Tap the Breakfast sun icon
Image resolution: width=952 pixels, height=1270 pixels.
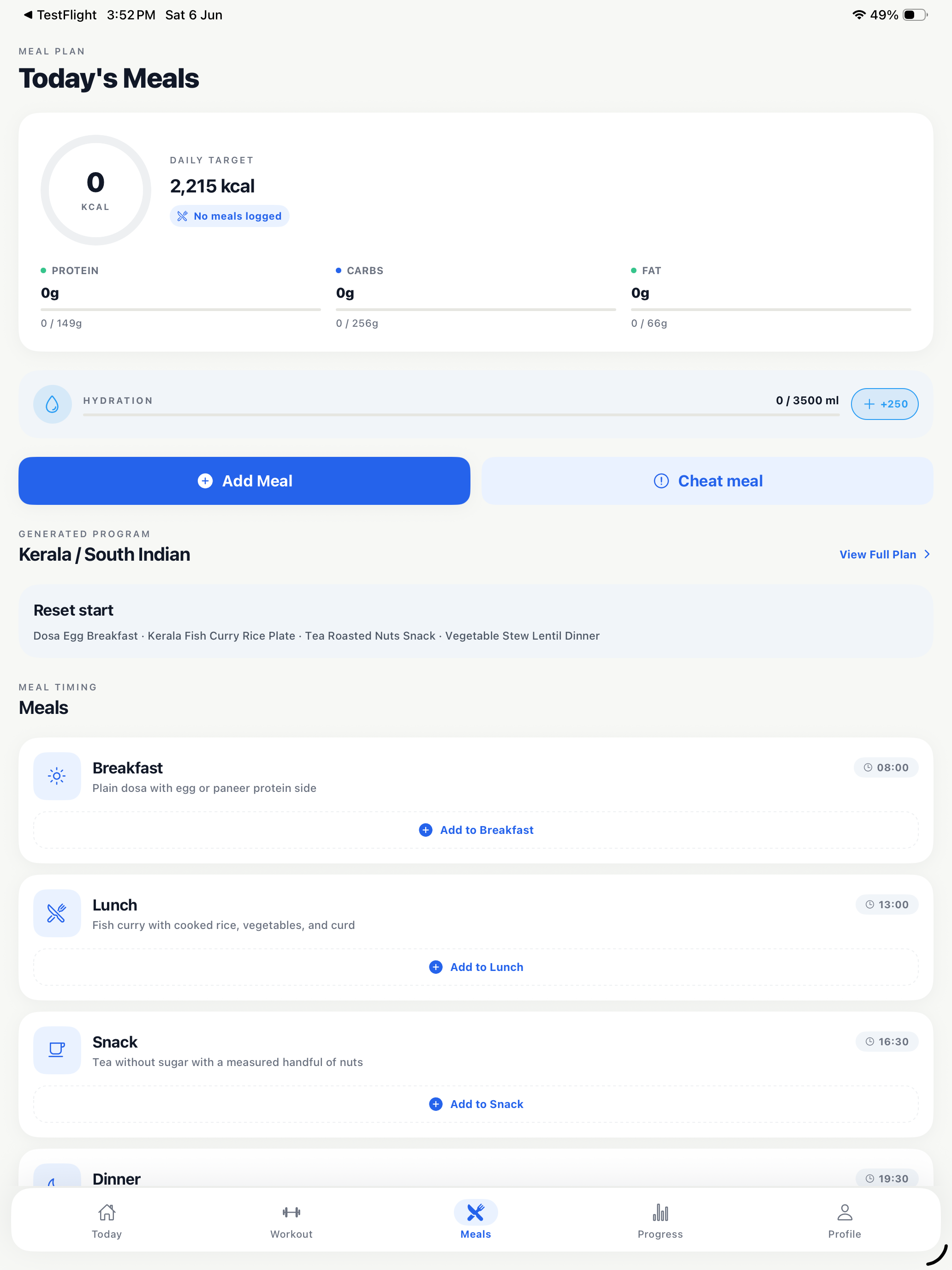pos(57,776)
